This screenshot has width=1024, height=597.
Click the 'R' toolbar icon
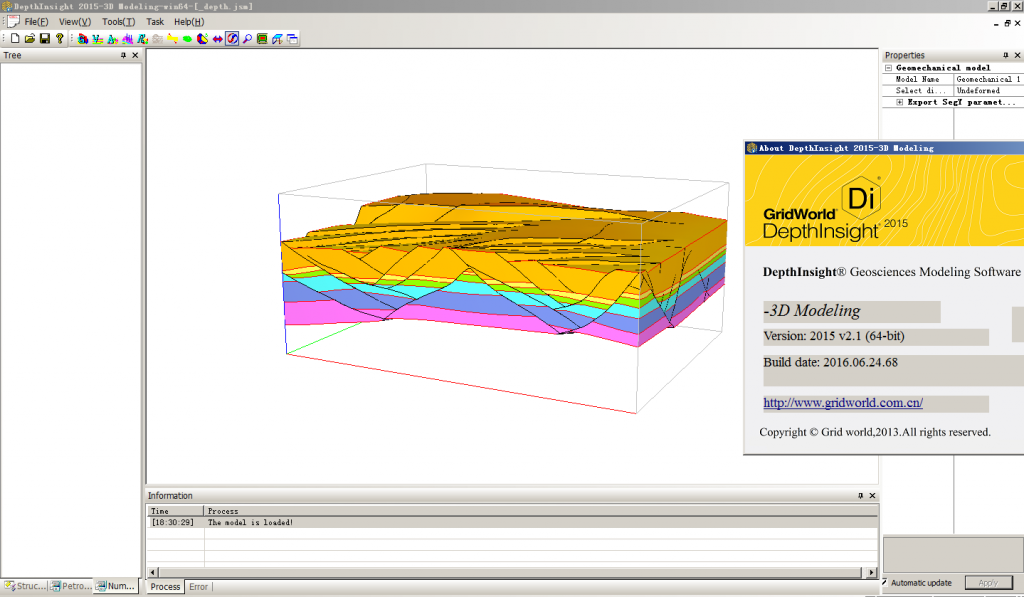pos(142,39)
